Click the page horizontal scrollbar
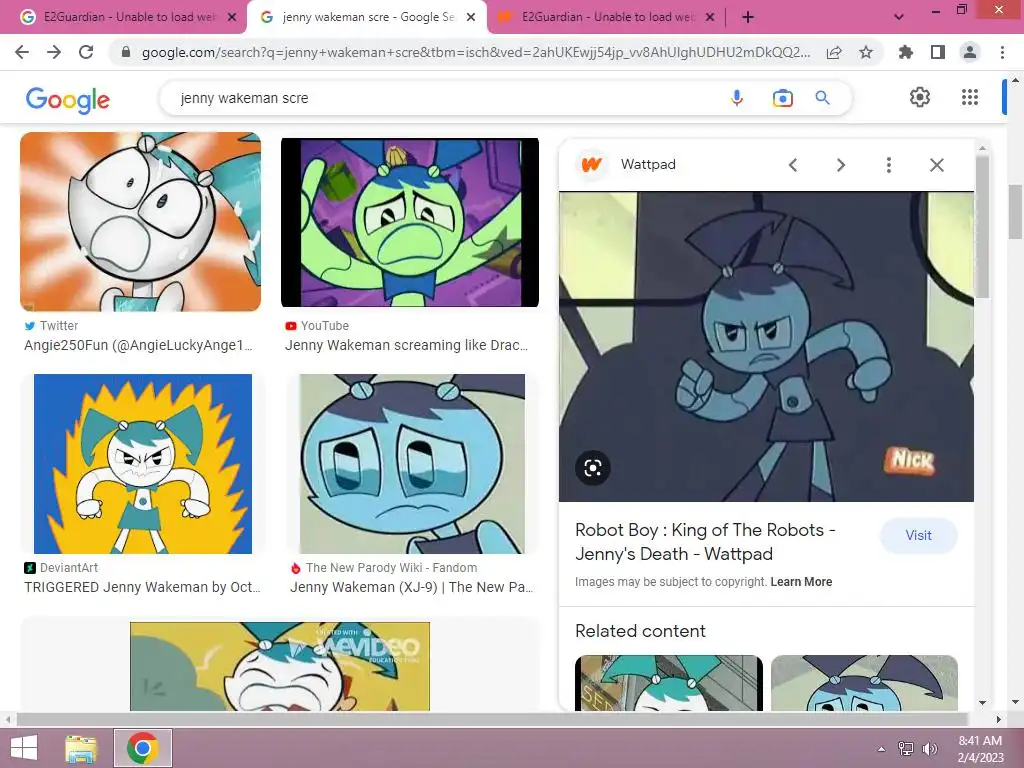This screenshot has width=1024, height=768. pyautogui.click(x=491, y=719)
